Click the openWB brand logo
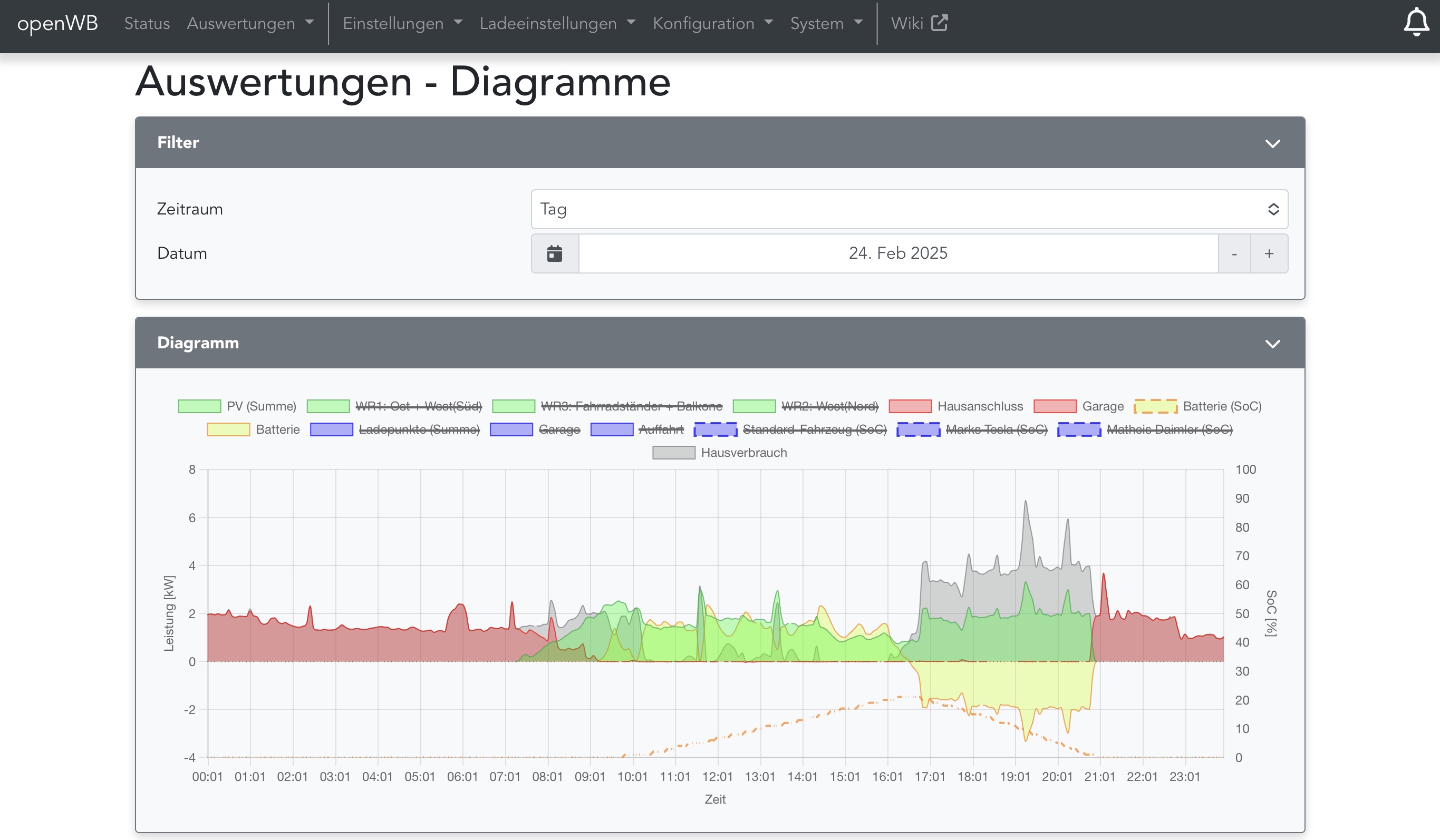Image resolution: width=1440 pixels, height=840 pixels. coord(57,23)
